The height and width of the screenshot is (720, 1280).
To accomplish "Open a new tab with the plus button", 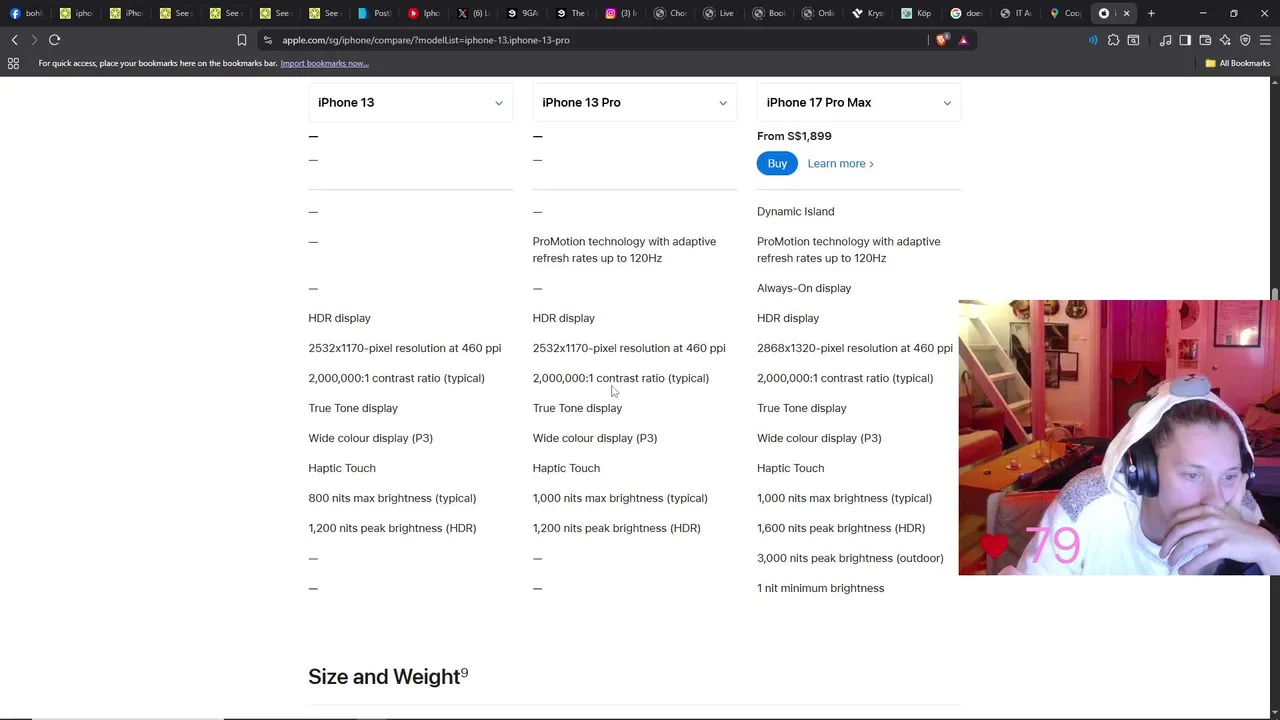I will pos(1151,13).
